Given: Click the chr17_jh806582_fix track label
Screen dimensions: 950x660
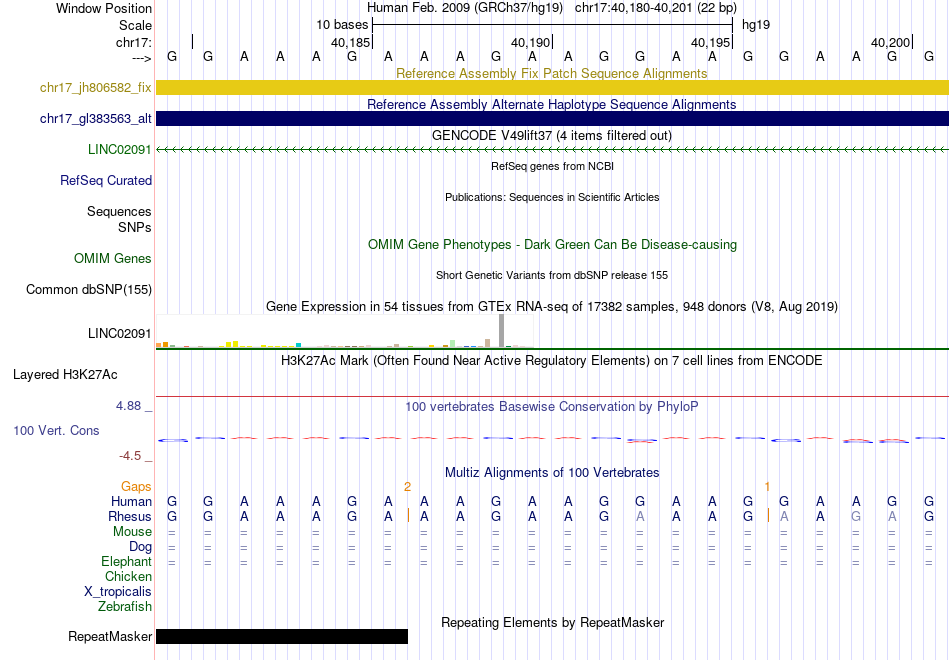Looking at the screenshot, I should (95, 87).
